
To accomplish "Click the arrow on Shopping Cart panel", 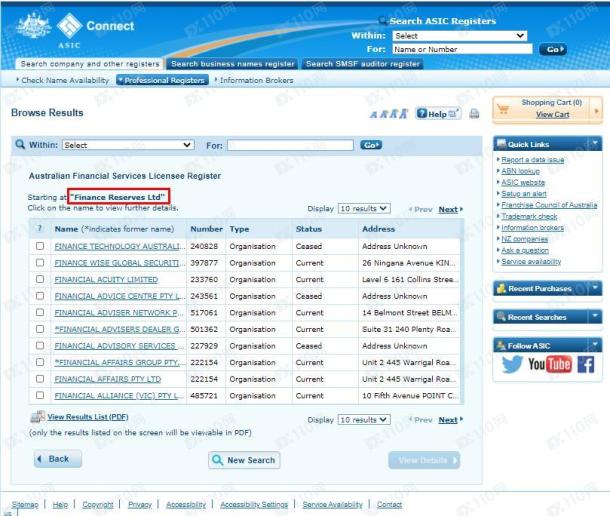I will 596,111.
